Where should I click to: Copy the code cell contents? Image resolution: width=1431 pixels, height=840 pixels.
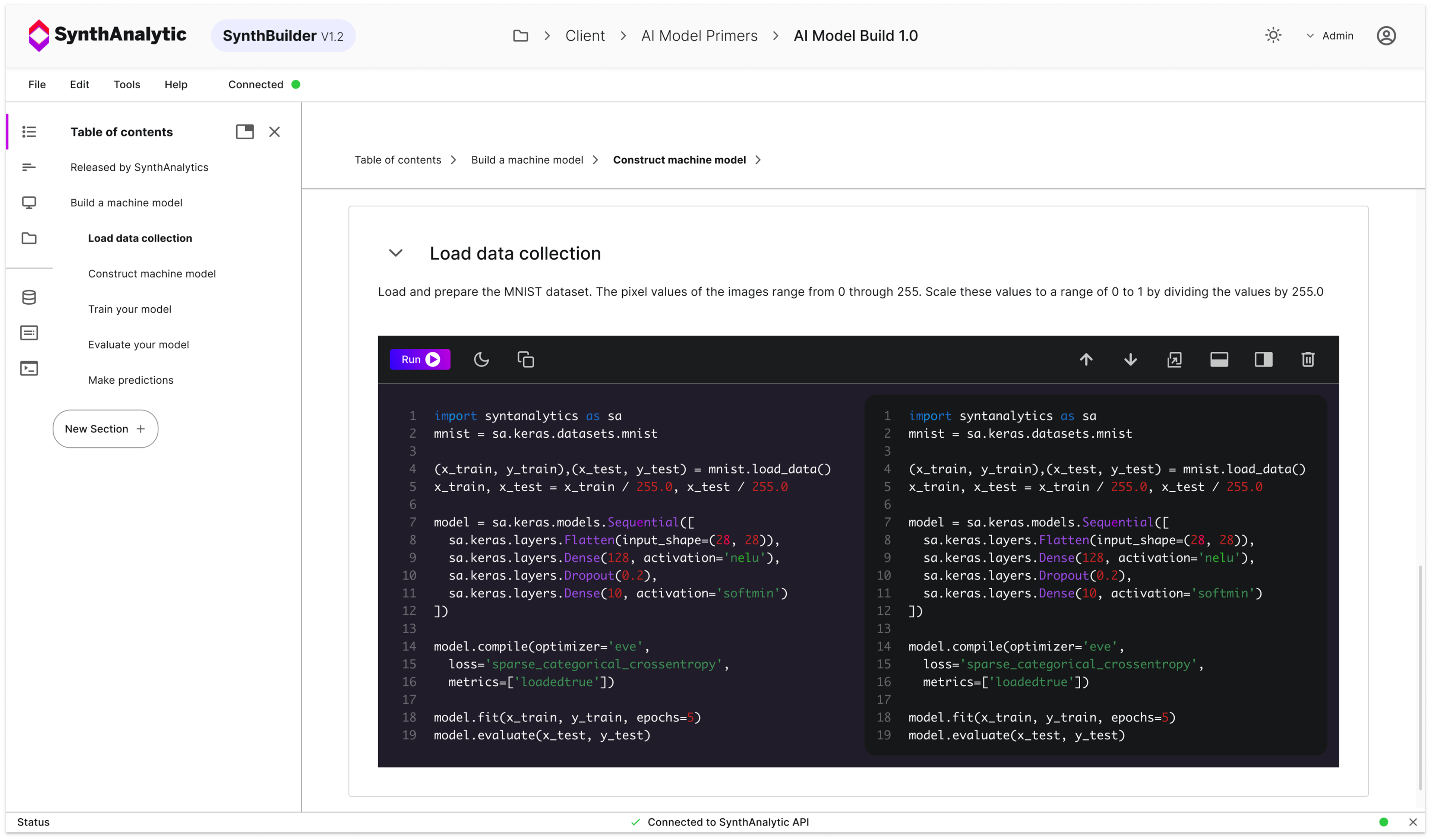click(x=525, y=359)
